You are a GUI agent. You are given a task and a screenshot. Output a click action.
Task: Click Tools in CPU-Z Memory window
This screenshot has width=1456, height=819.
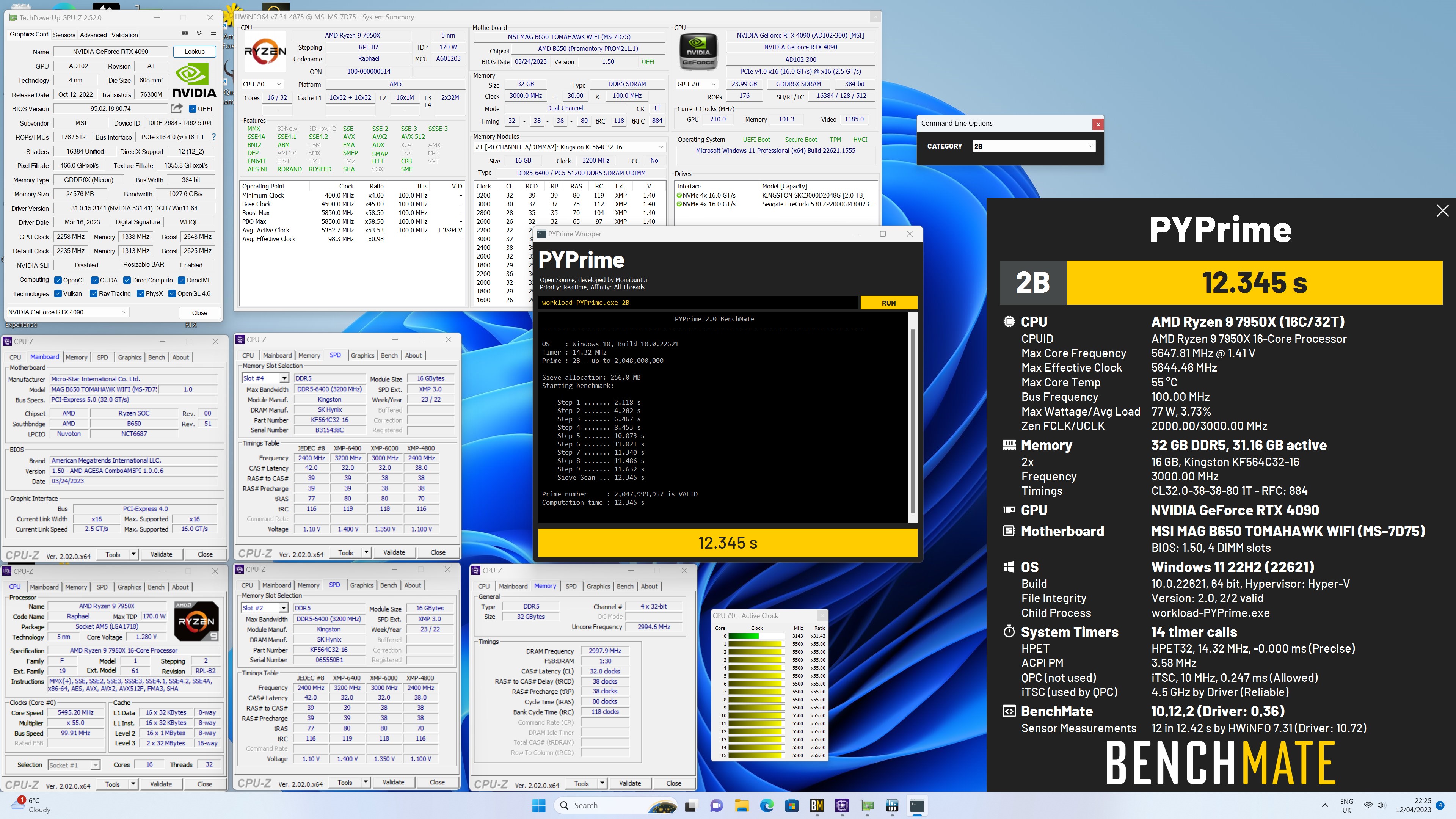(582, 783)
